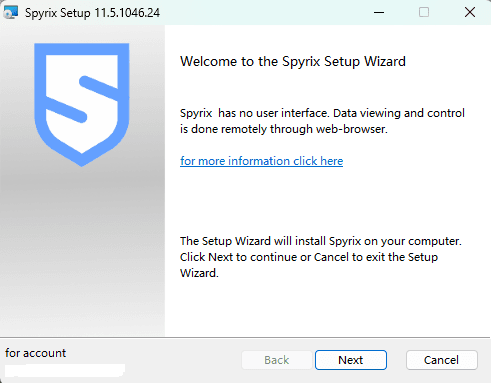Click the 'for account' label
Screen dimensions: 491x383
pos(35,353)
